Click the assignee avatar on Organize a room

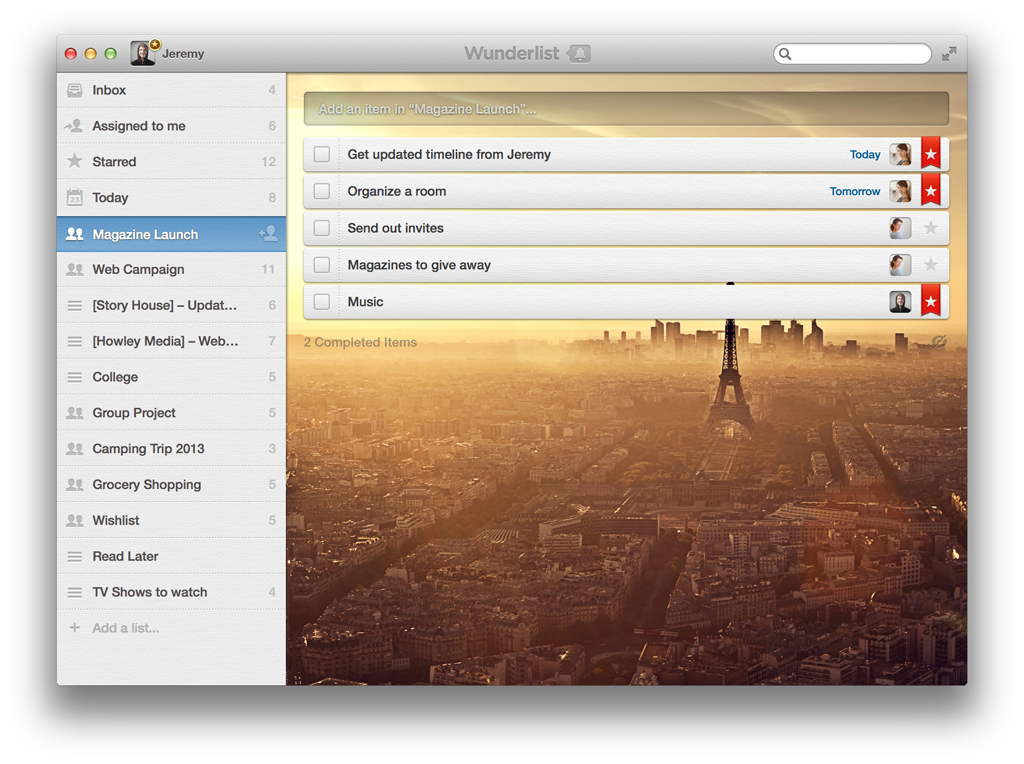pyautogui.click(x=900, y=191)
